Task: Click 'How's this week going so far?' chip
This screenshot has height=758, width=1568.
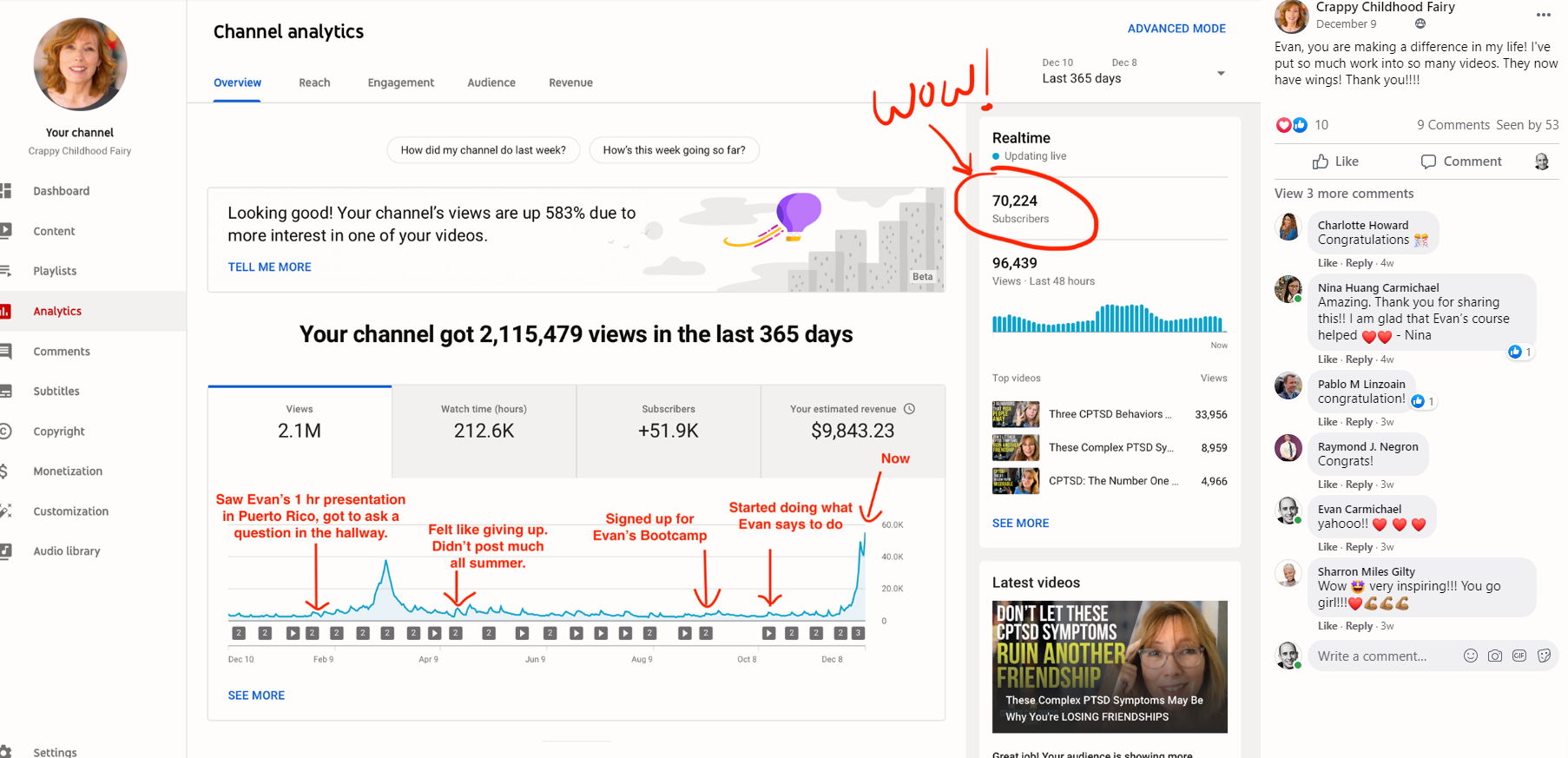Action: click(x=674, y=150)
